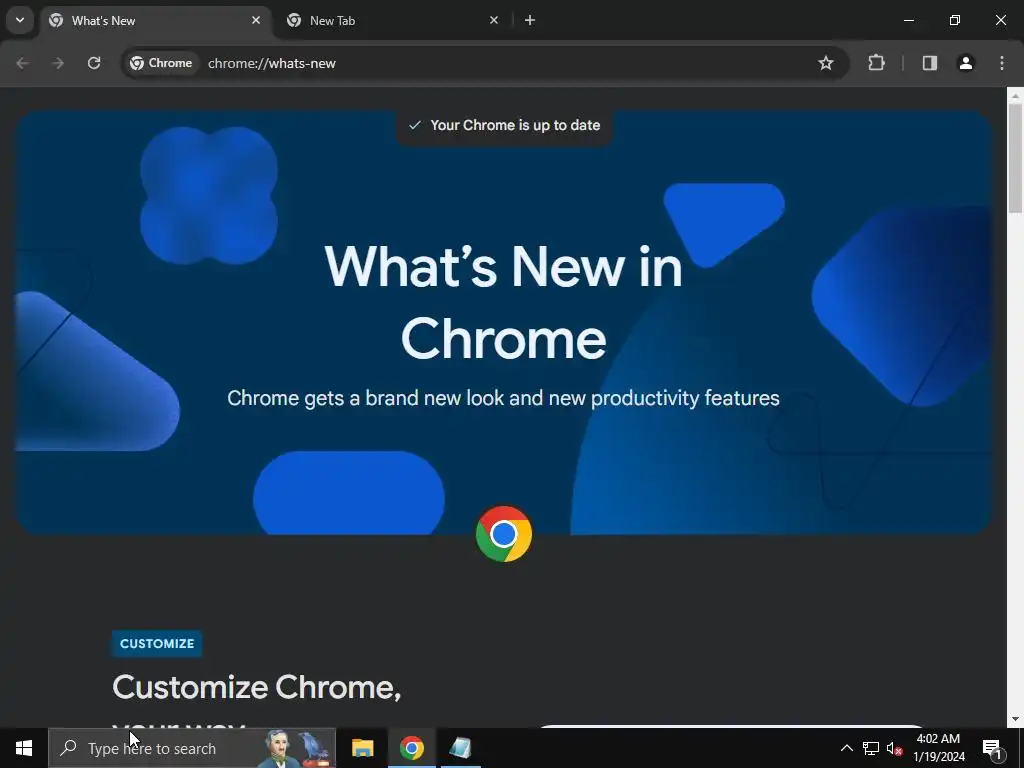Click the scrollbar down arrow

[x=1015, y=720]
